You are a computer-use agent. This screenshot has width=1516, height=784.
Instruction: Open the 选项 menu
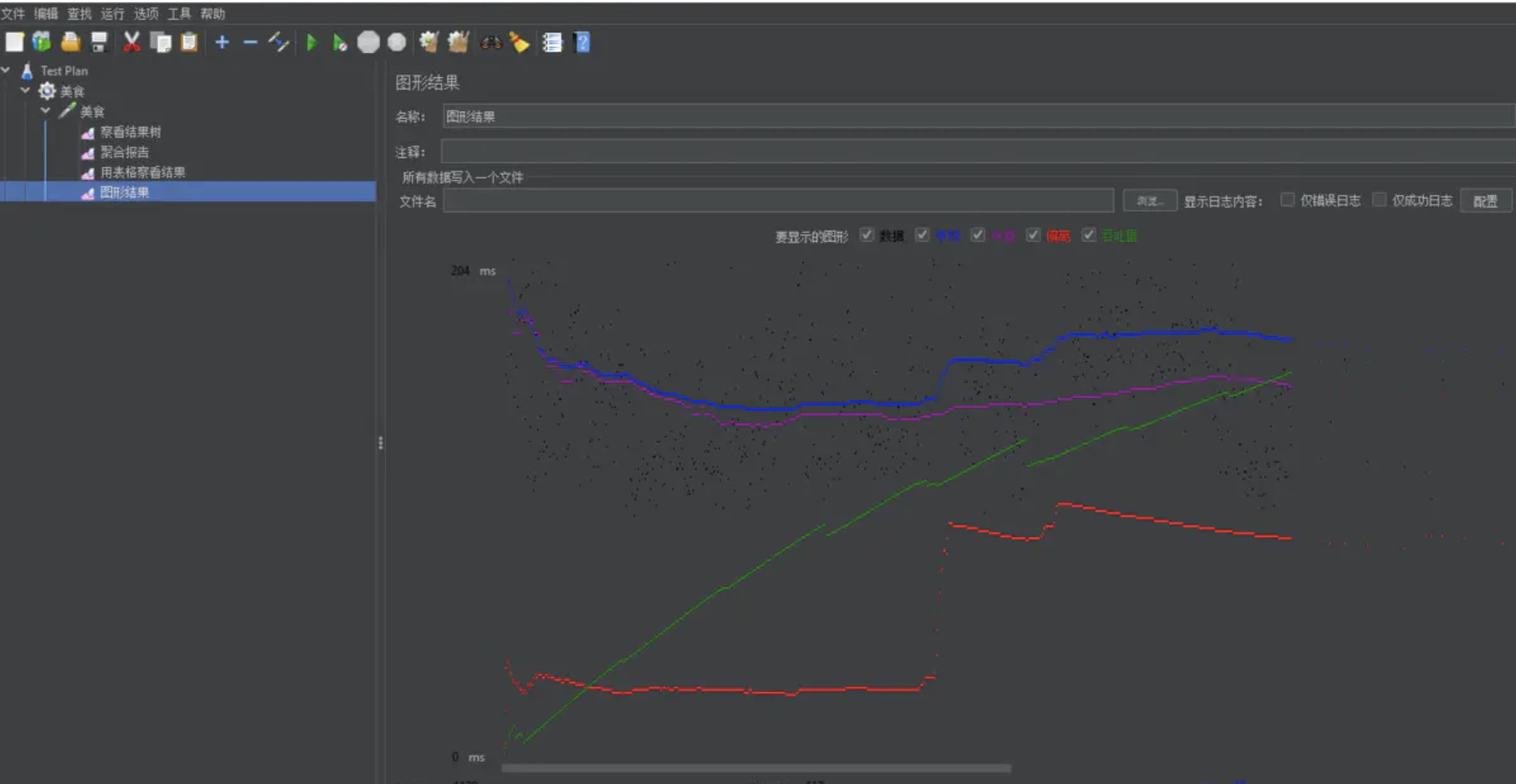[146, 13]
